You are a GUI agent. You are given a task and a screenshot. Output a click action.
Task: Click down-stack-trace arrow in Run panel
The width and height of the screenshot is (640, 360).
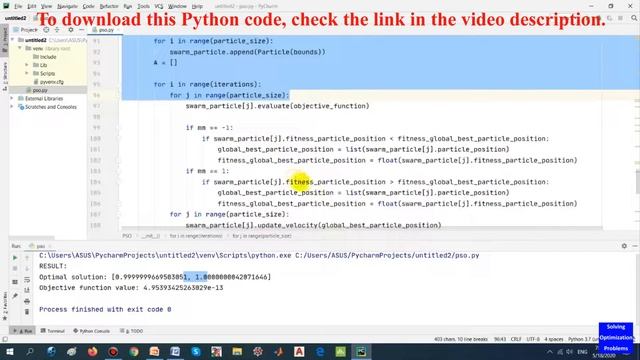point(27,269)
